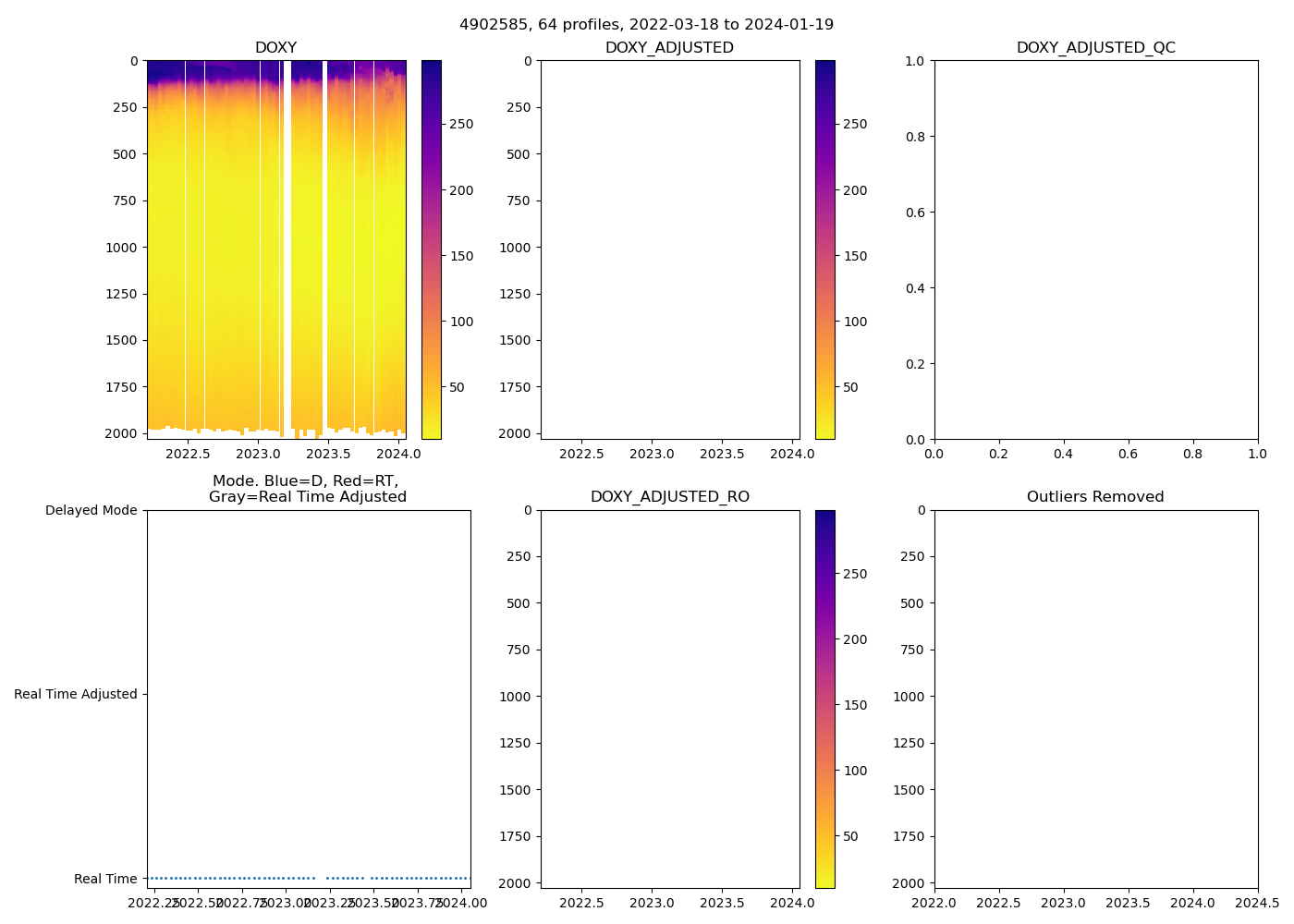
Task: Click inside the empty DOXY_ADJUSTED_RO plot area
Action: pos(669,699)
